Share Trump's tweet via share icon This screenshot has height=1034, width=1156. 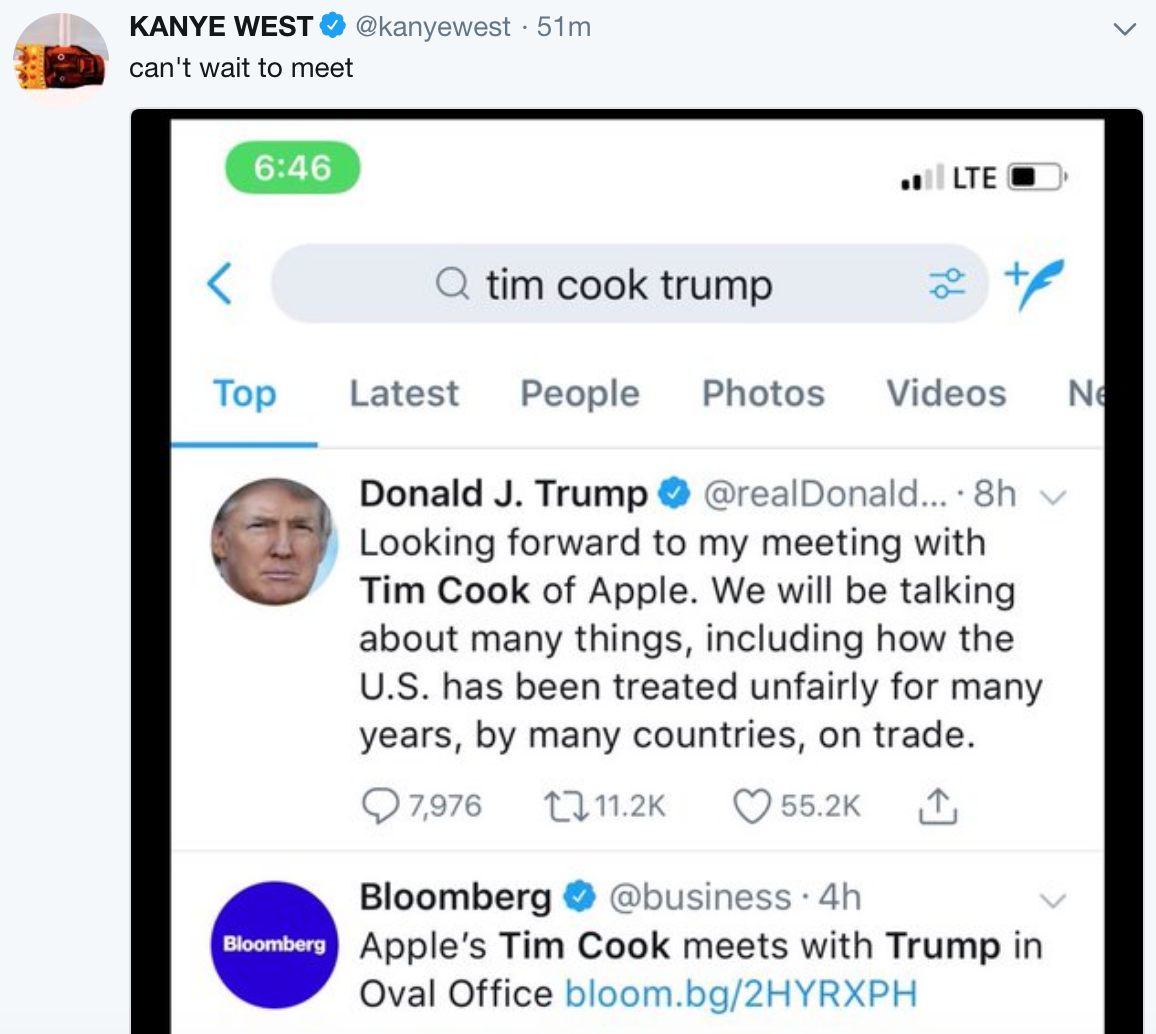click(937, 806)
